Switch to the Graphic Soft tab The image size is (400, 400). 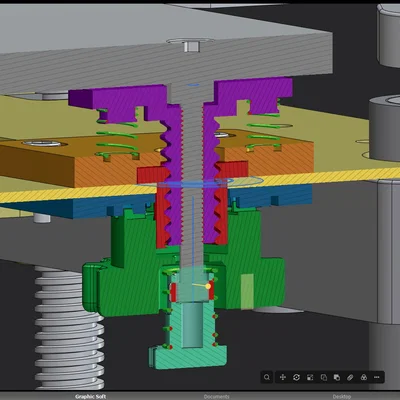[90, 396]
